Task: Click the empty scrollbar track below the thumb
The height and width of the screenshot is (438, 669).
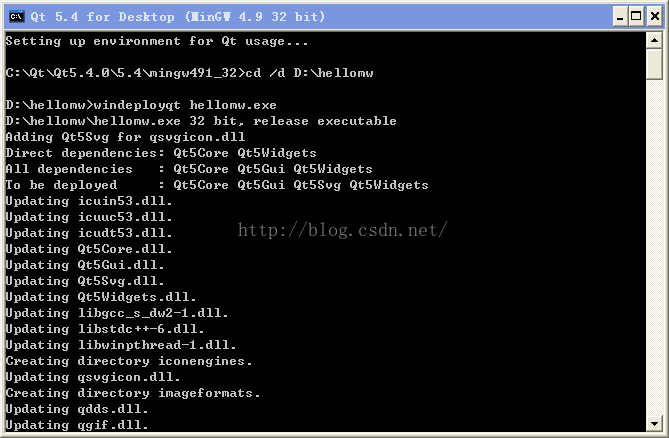Action: click(655, 250)
